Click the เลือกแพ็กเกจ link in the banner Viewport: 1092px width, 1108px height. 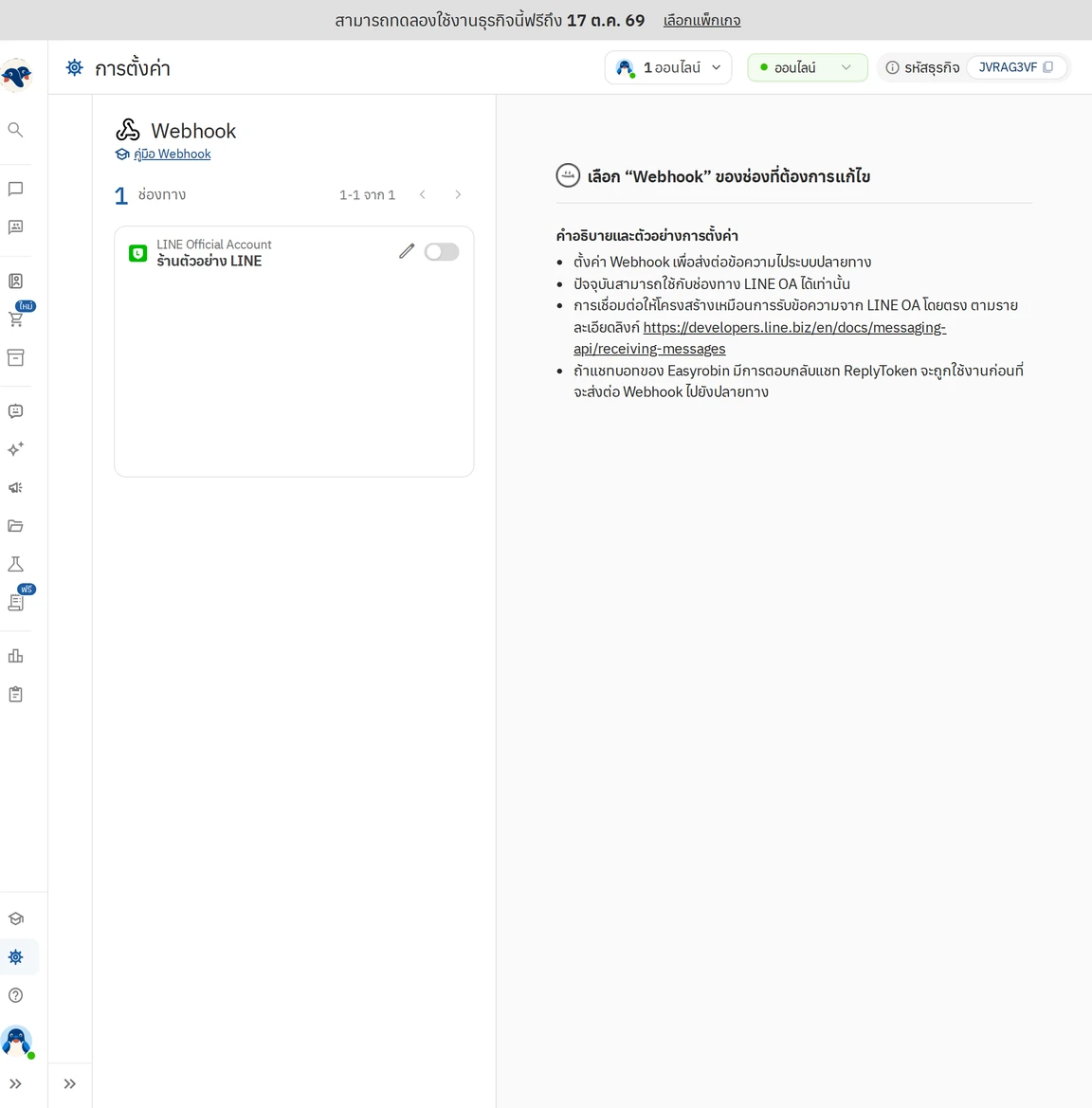click(701, 21)
